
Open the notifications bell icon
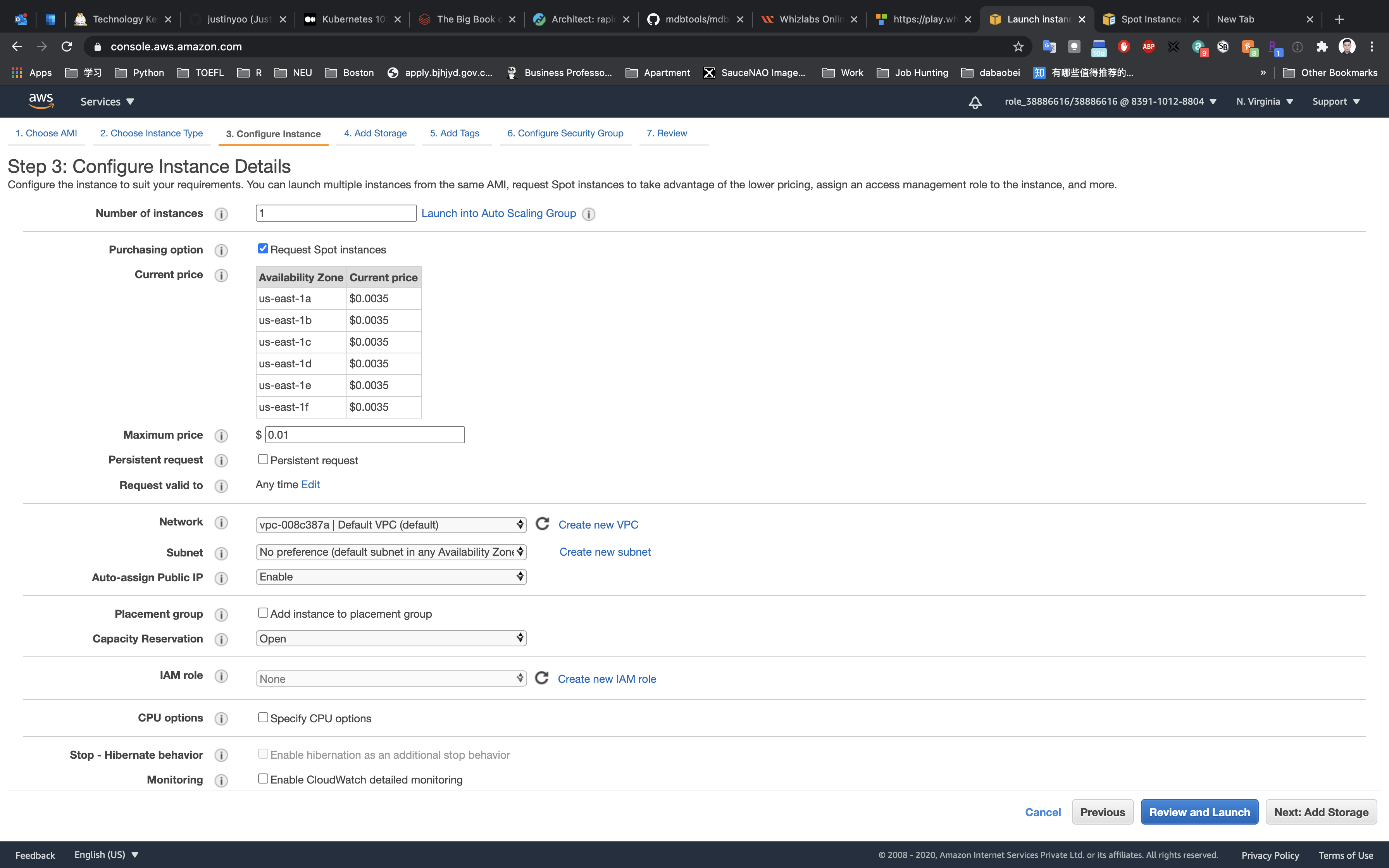975,102
